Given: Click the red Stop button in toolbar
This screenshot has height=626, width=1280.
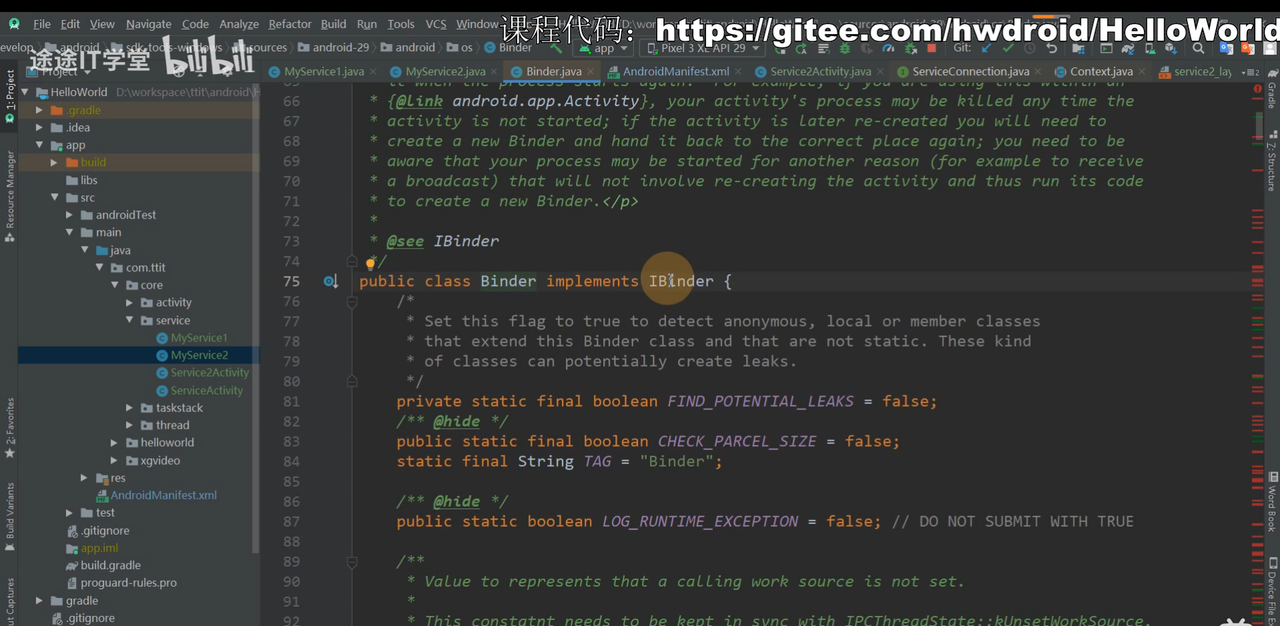Looking at the screenshot, I should pos(931,47).
